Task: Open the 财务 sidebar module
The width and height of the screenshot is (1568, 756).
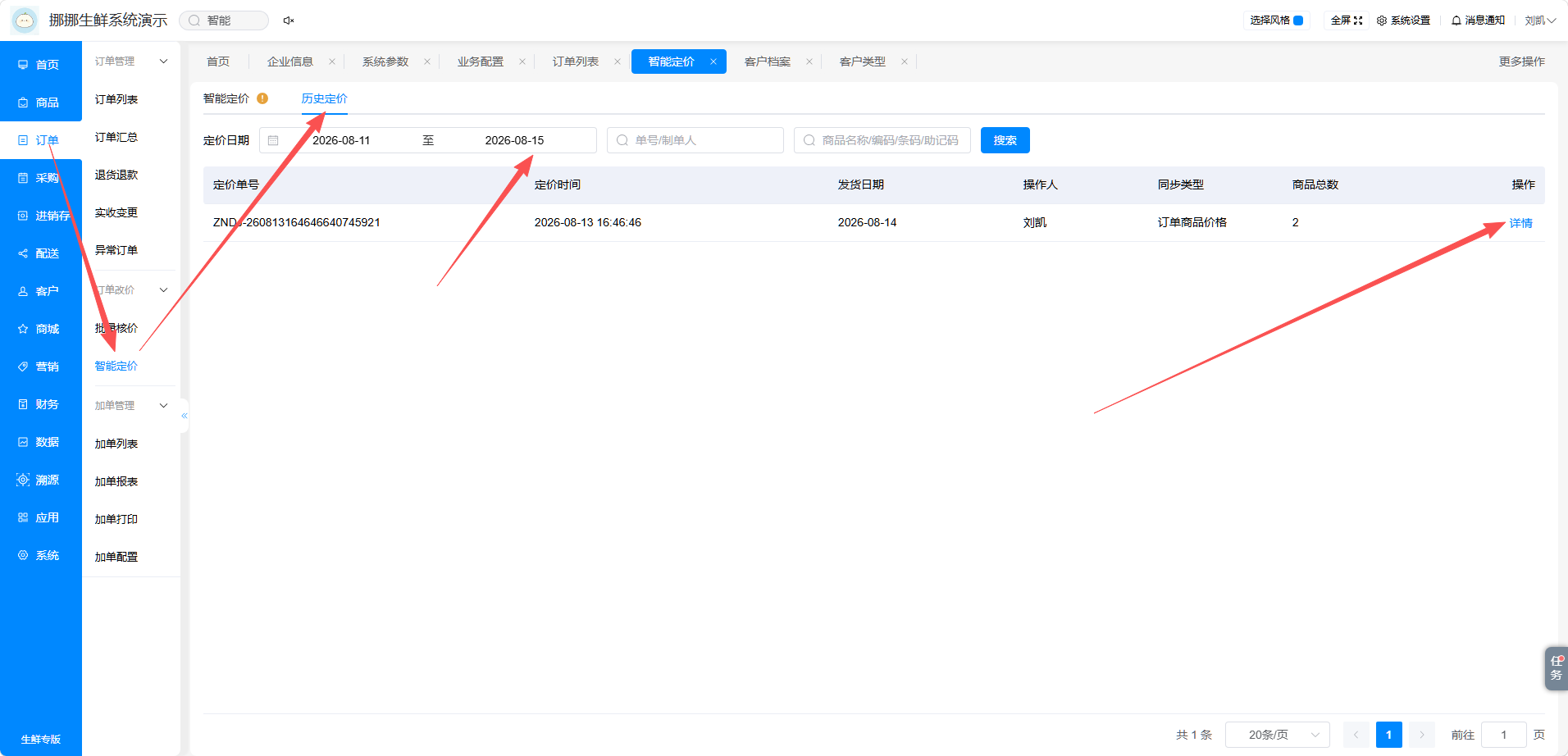Action: [x=41, y=404]
